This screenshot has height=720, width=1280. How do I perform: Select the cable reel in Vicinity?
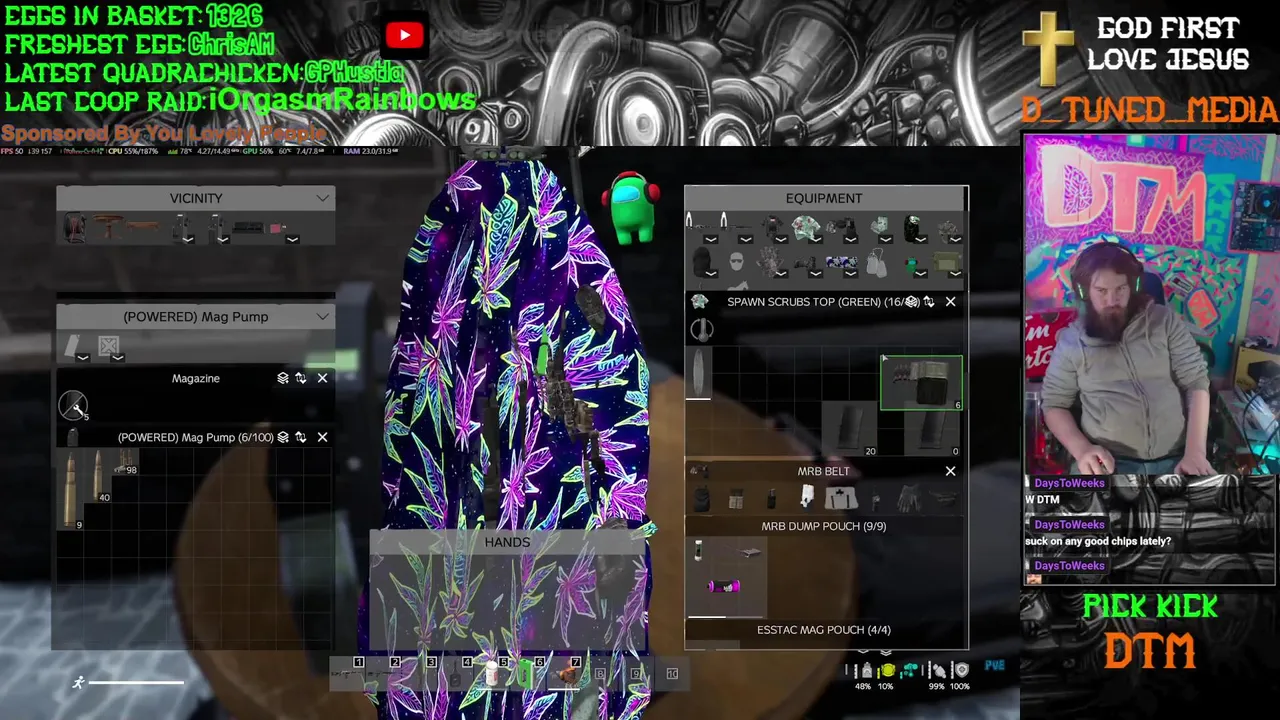coord(75,229)
